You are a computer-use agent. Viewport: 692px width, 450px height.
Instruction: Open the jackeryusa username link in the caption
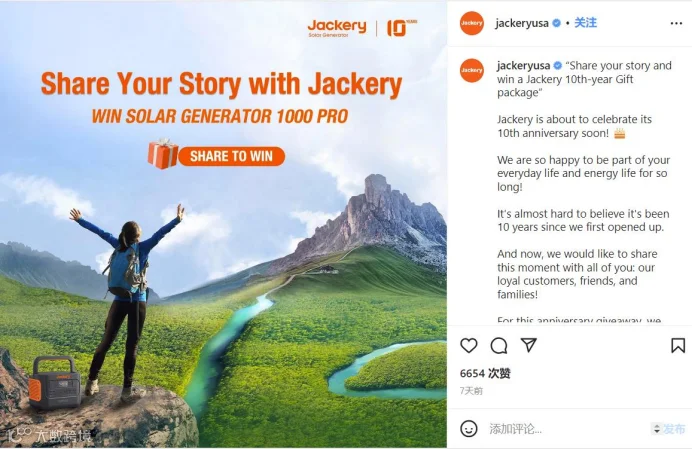click(523, 66)
